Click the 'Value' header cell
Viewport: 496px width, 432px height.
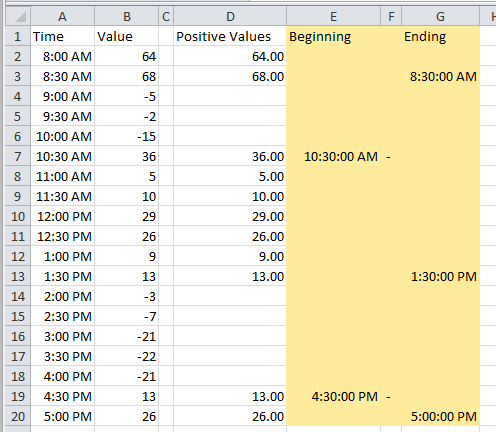pyautogui.click(x=127, y=36)
